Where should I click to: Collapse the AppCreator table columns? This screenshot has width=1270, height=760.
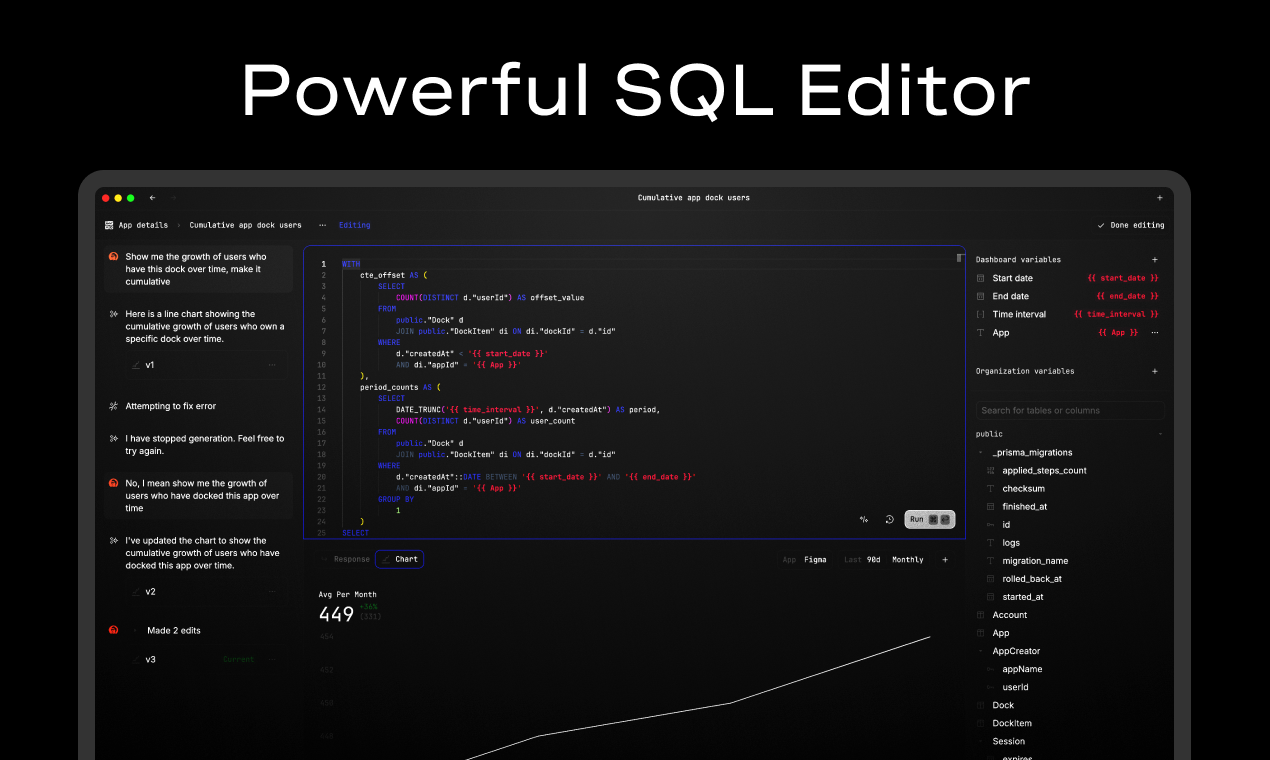981,651
